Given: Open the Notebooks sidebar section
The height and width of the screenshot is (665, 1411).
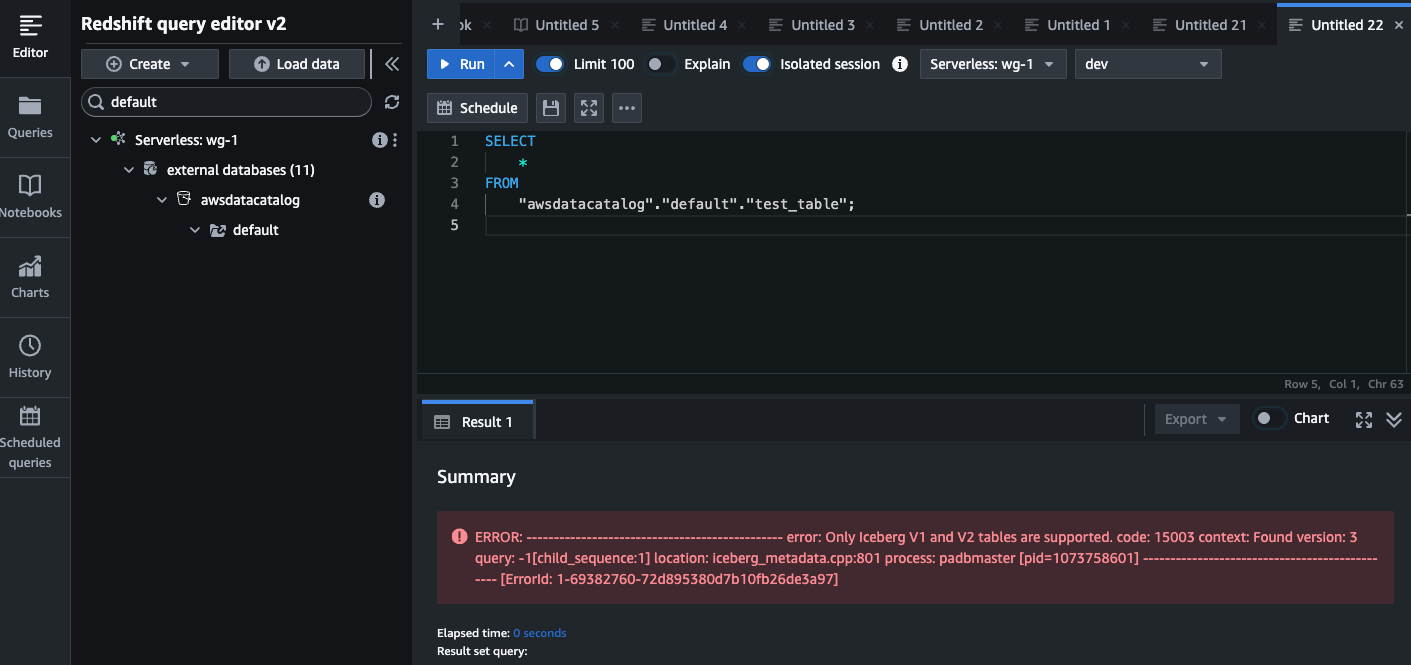Looking at the screenshot, I should 30,197.
